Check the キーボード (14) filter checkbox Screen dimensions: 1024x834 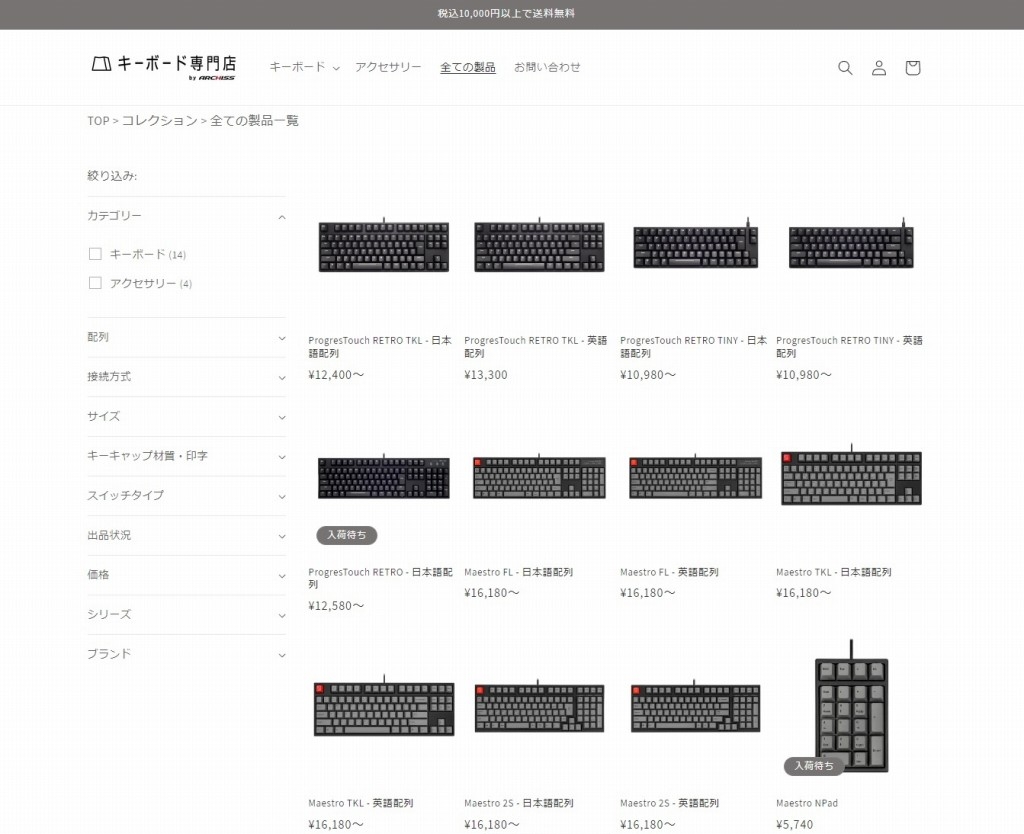[95, 253]
